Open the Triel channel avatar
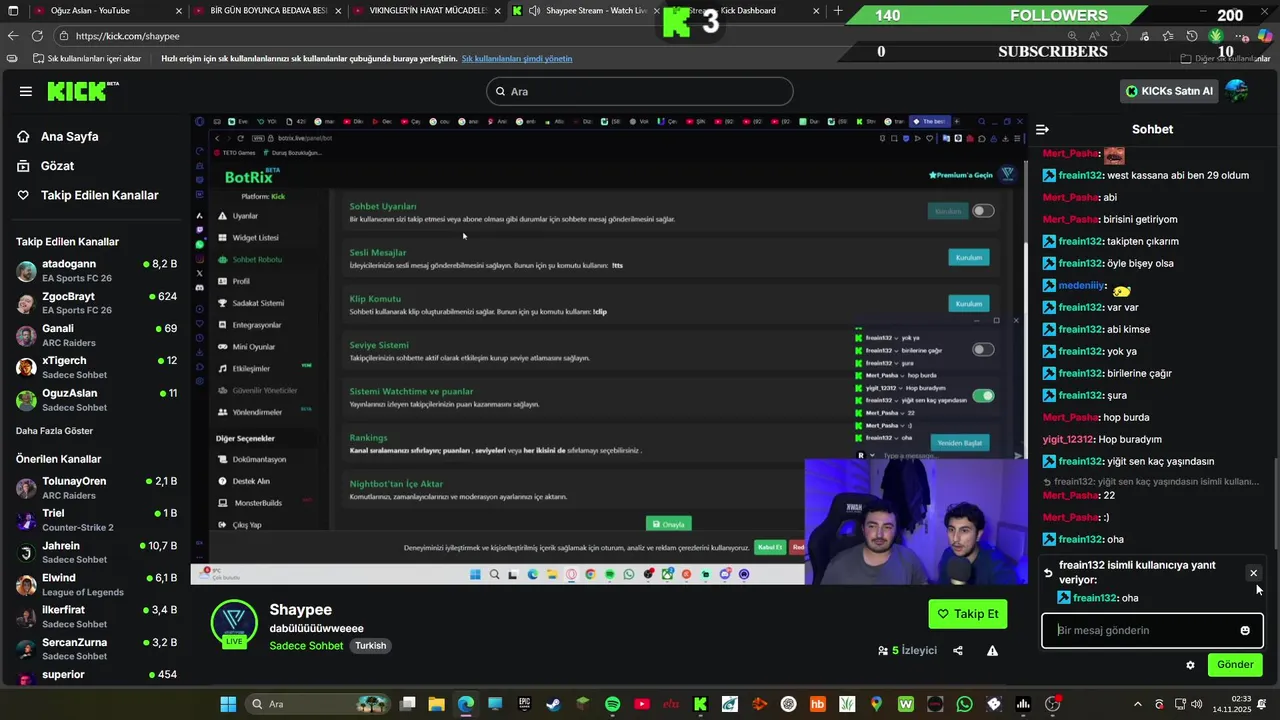 (27, 519)
